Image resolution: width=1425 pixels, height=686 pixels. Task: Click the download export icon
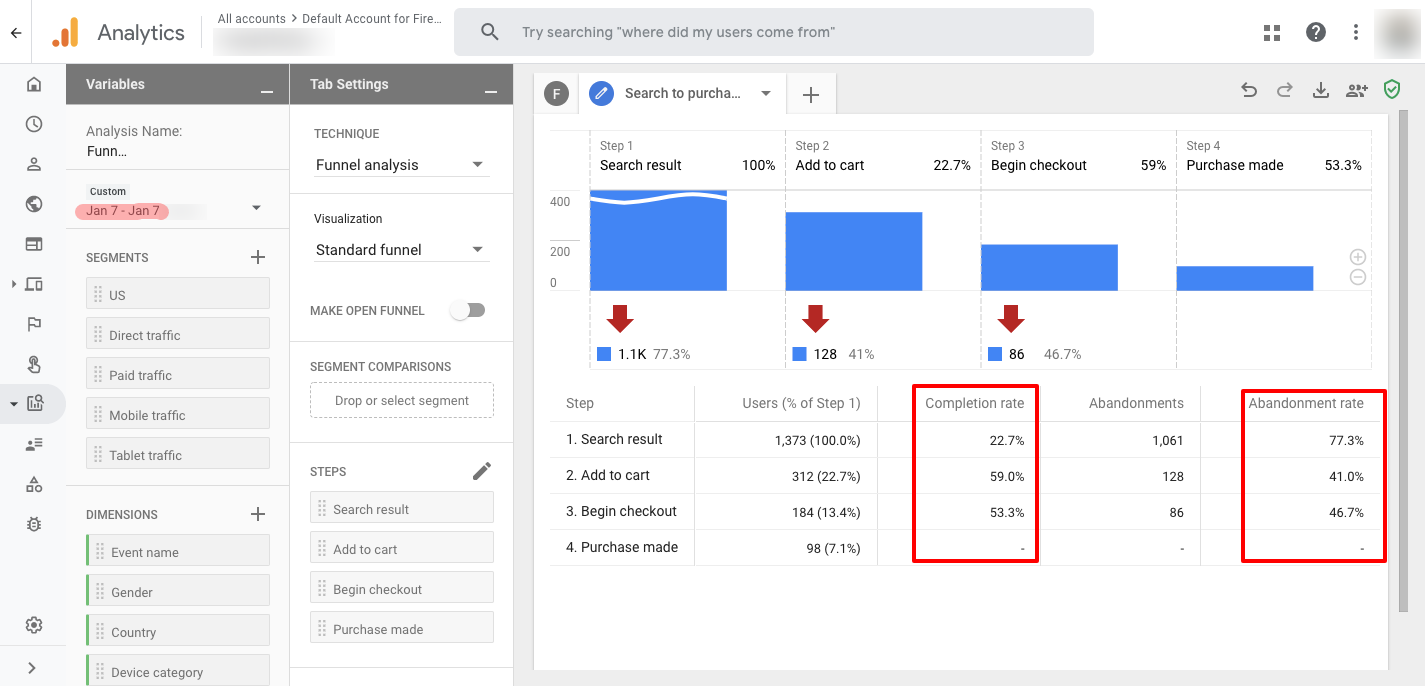point(1320,90)
